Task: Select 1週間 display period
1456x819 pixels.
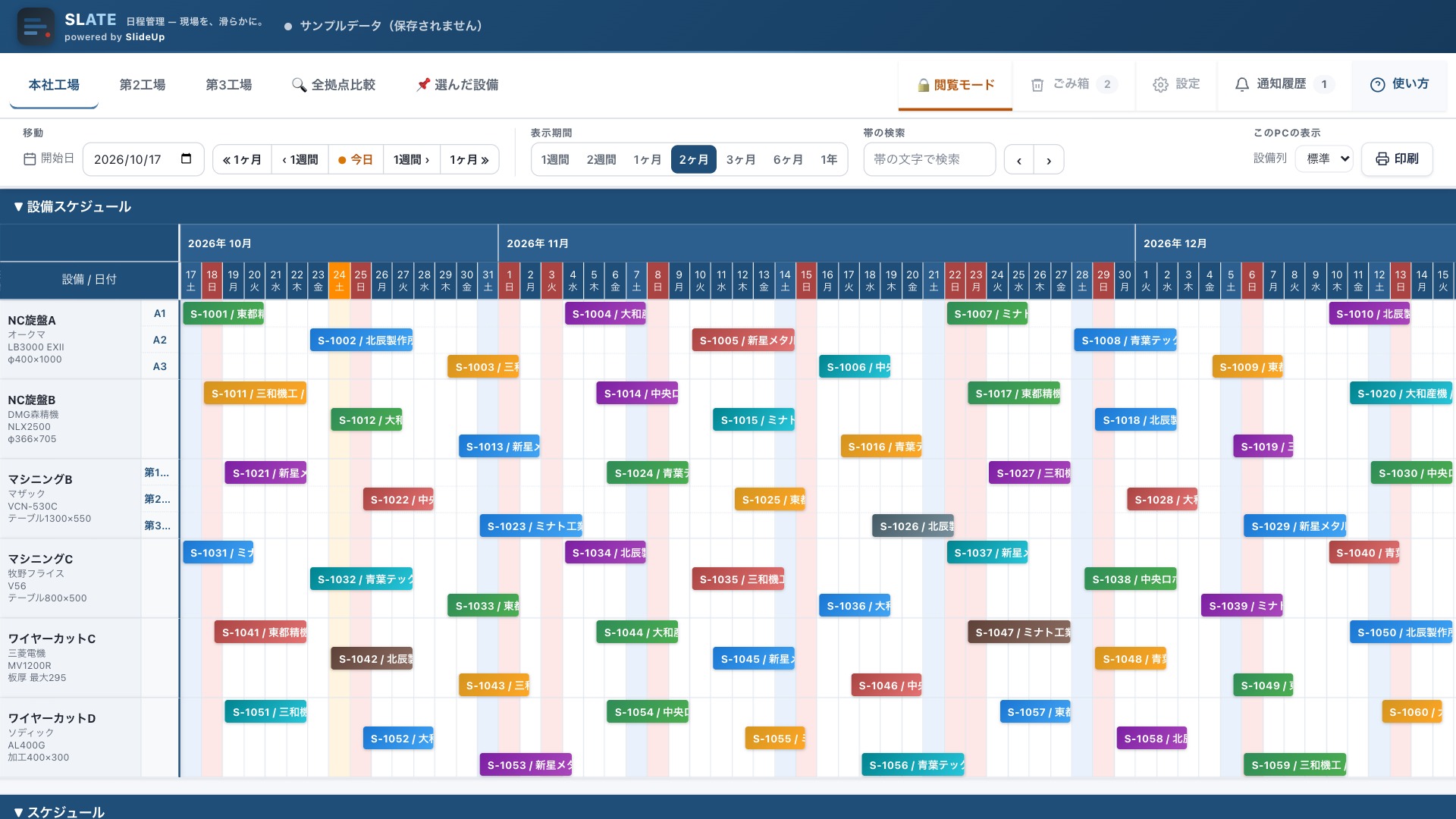Action: coord(555,159)
